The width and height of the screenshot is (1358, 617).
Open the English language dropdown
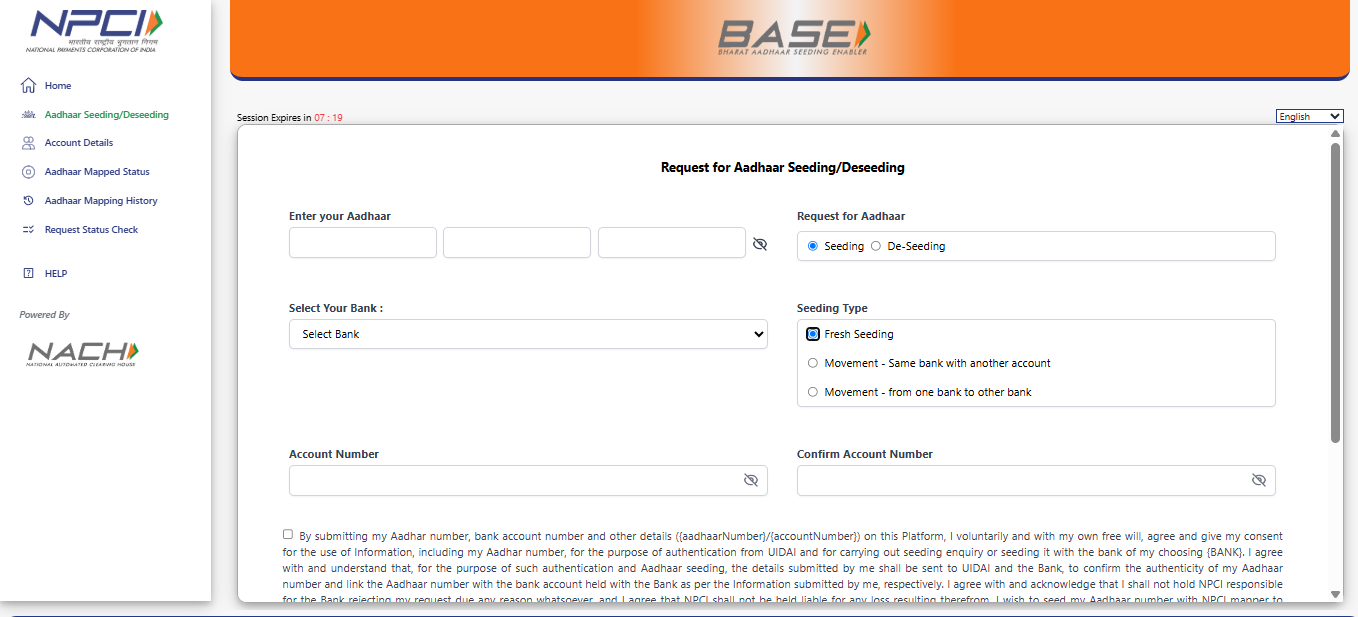(x=1309, y=116)
